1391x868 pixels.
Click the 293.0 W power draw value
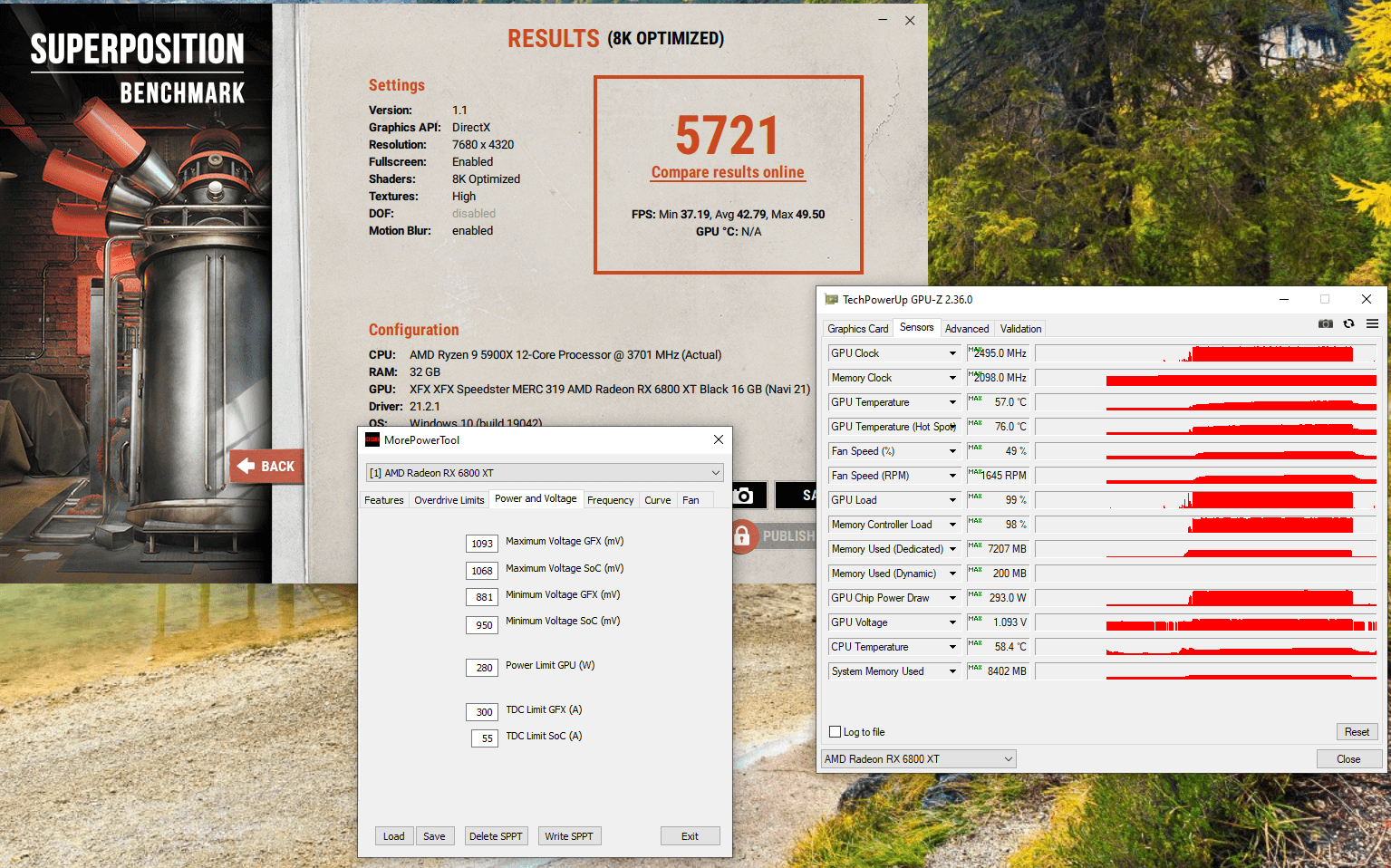(1008, 598)
